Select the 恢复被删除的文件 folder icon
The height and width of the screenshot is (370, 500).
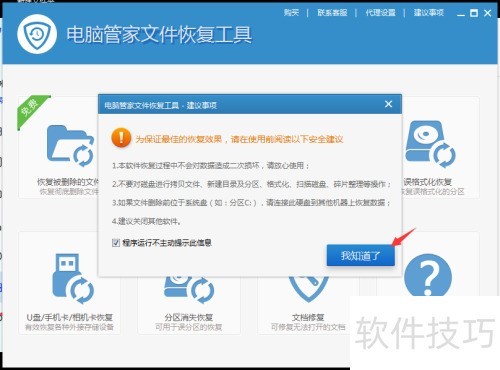click(70, 145)
